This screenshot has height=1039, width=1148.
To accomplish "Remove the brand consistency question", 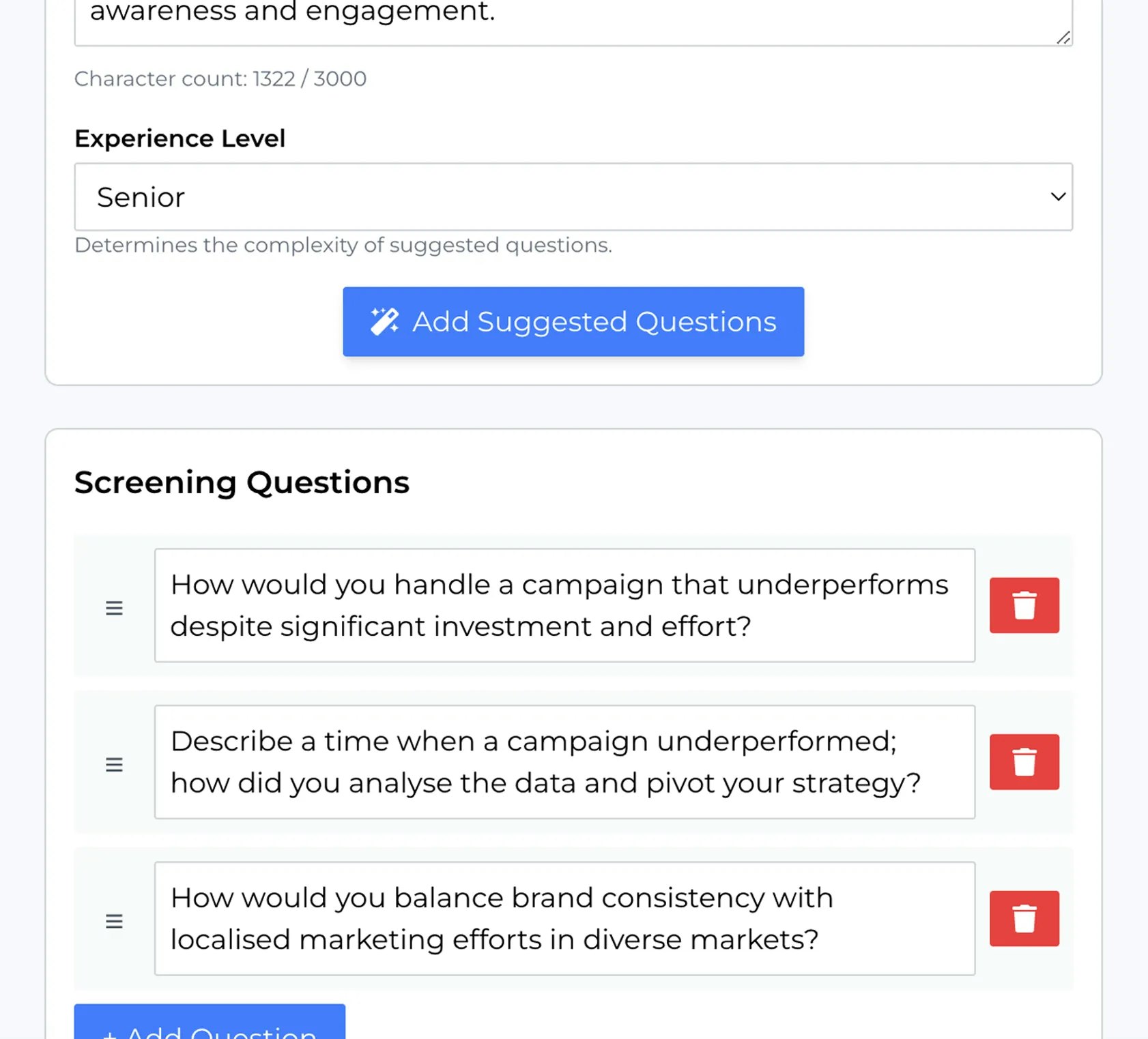I will (1024, 918).
